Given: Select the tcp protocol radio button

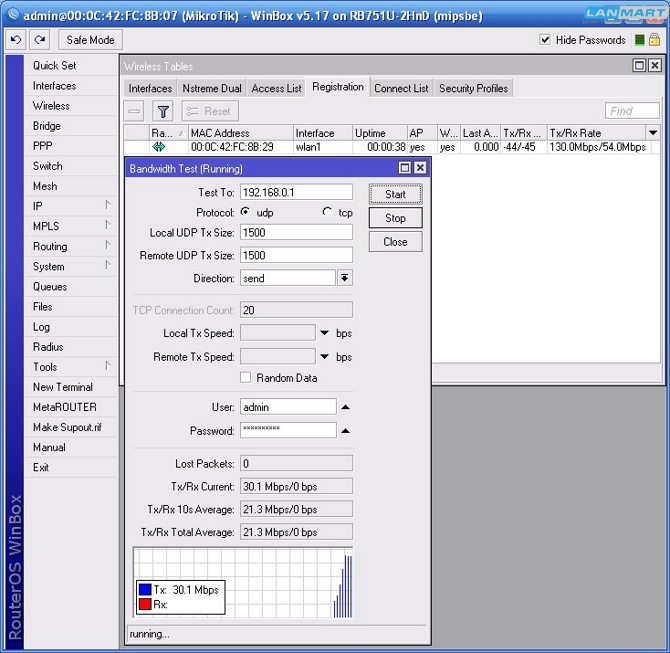Looking at the screenshot, I should [327, 212].
